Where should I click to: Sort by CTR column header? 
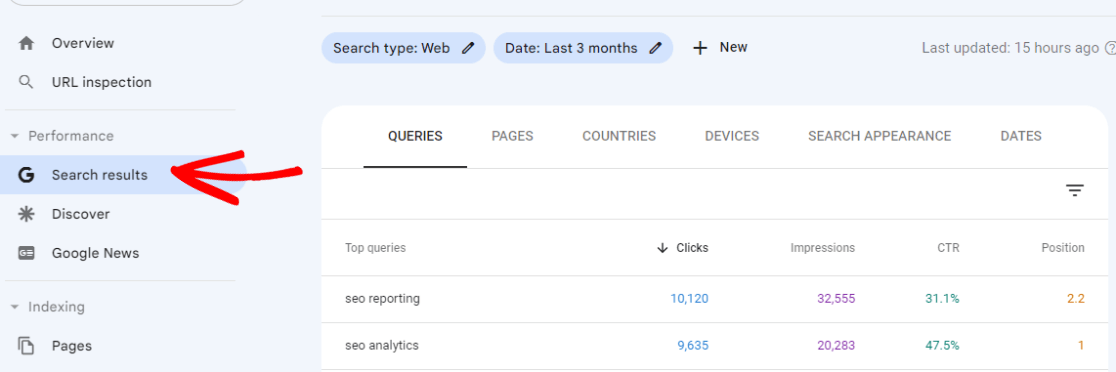click(948, 248)
